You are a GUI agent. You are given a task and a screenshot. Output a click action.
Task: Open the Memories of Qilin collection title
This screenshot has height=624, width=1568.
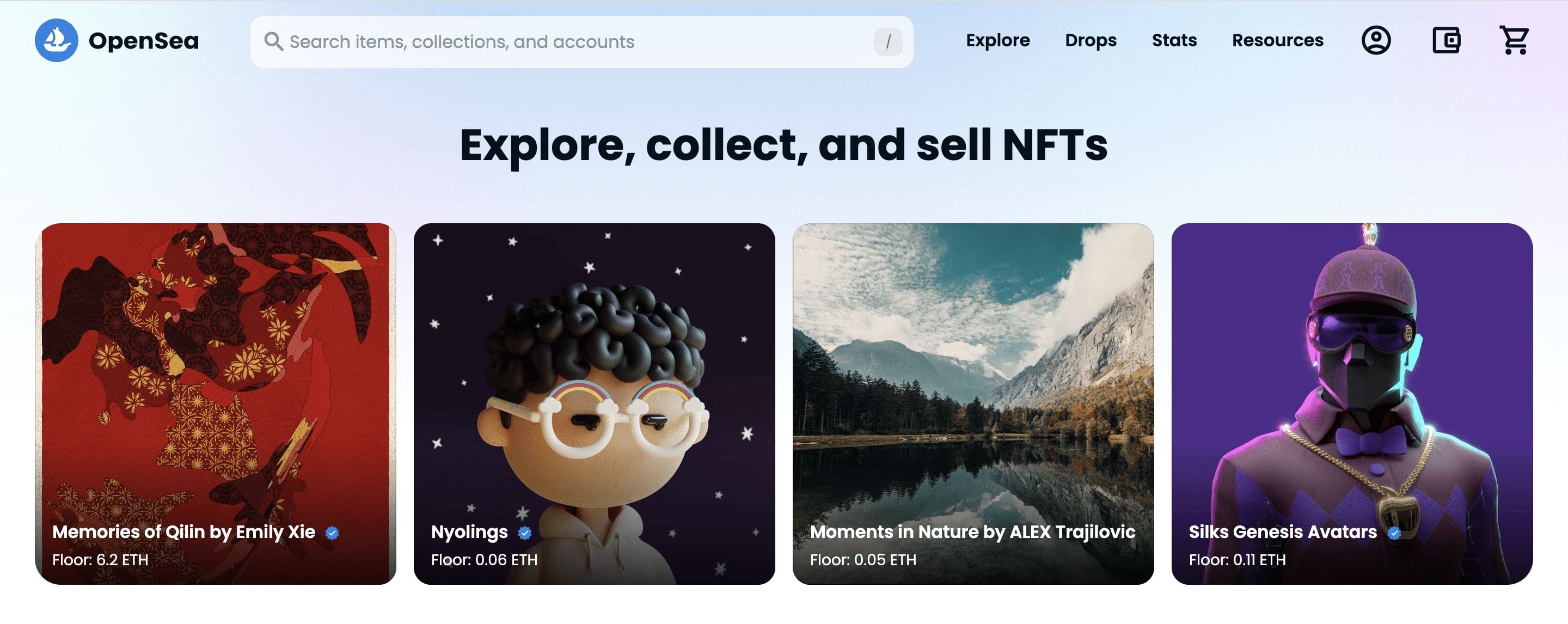[184, 532]
